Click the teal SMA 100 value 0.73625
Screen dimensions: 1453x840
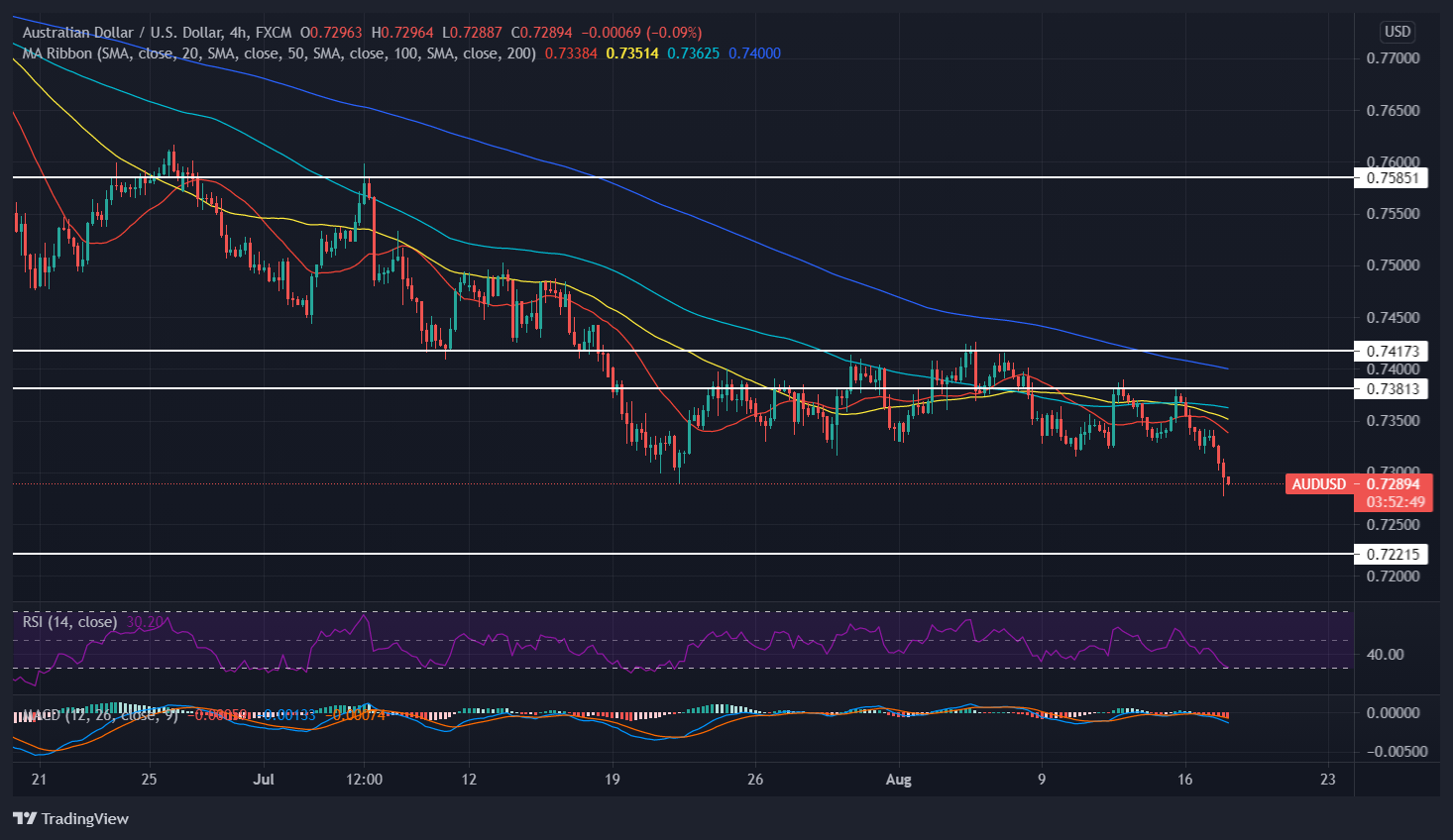(694, 53)
